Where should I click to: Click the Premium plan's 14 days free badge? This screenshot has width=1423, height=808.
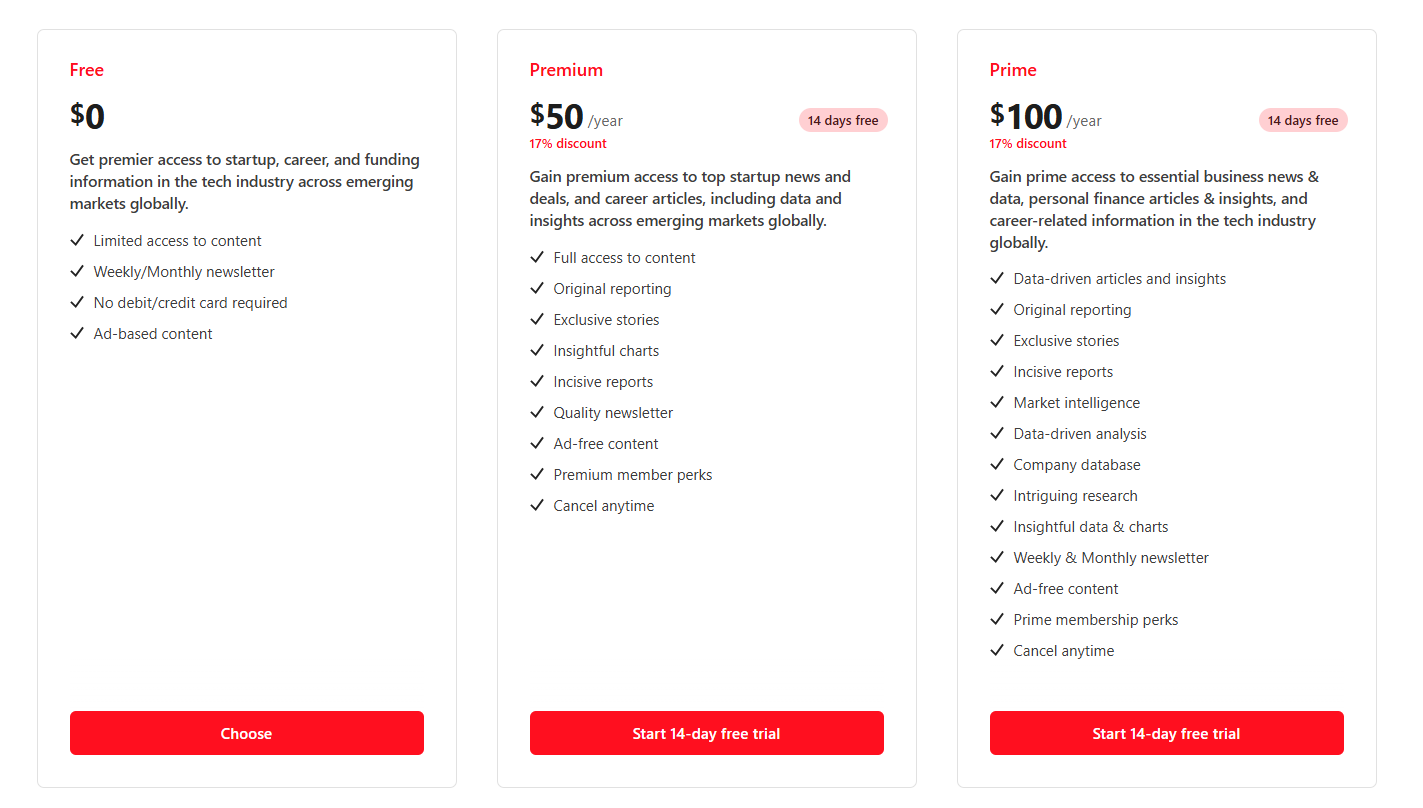(843, 121)
